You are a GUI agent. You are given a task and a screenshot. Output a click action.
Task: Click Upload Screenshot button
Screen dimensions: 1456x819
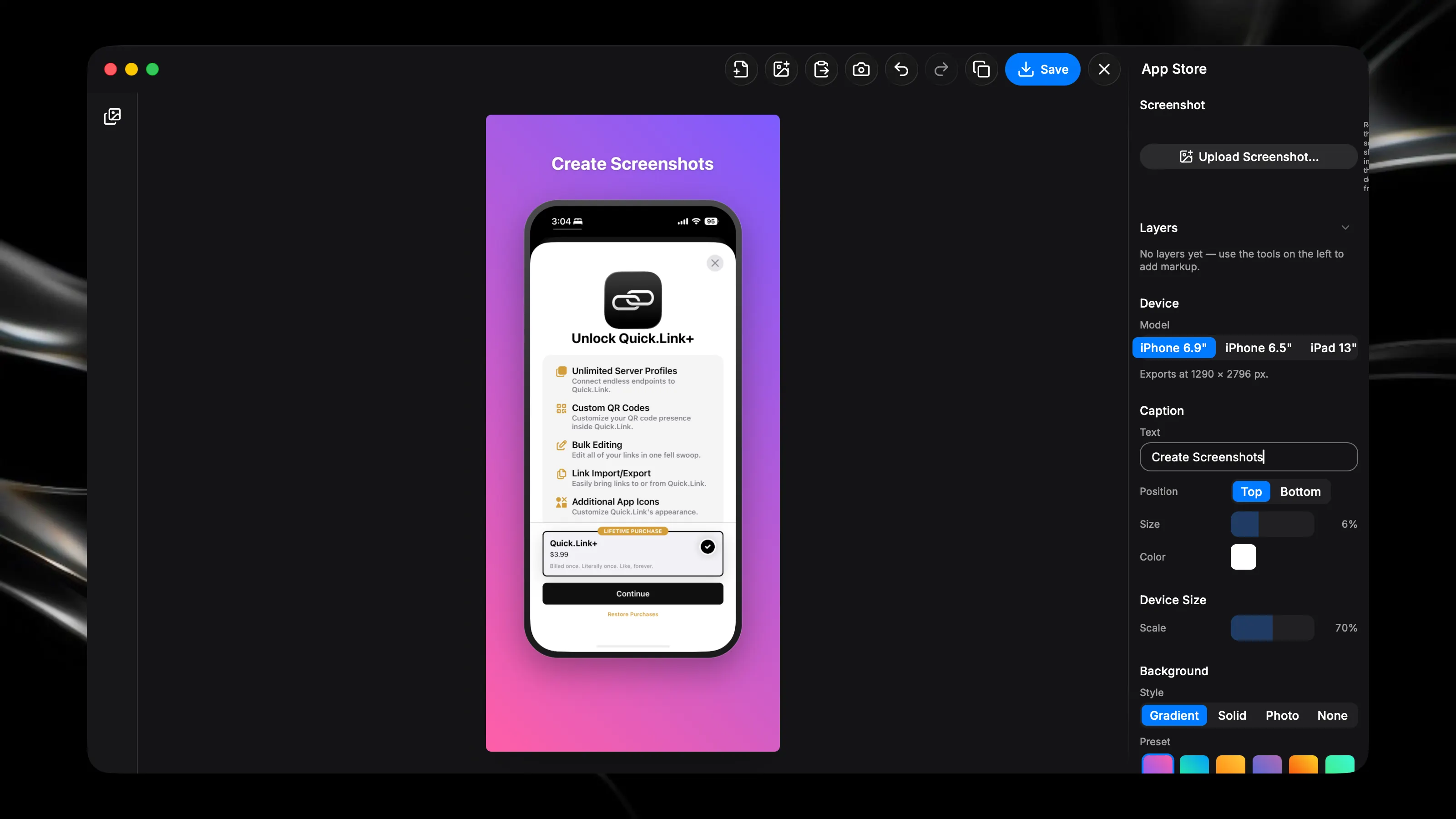(1249, 157)
